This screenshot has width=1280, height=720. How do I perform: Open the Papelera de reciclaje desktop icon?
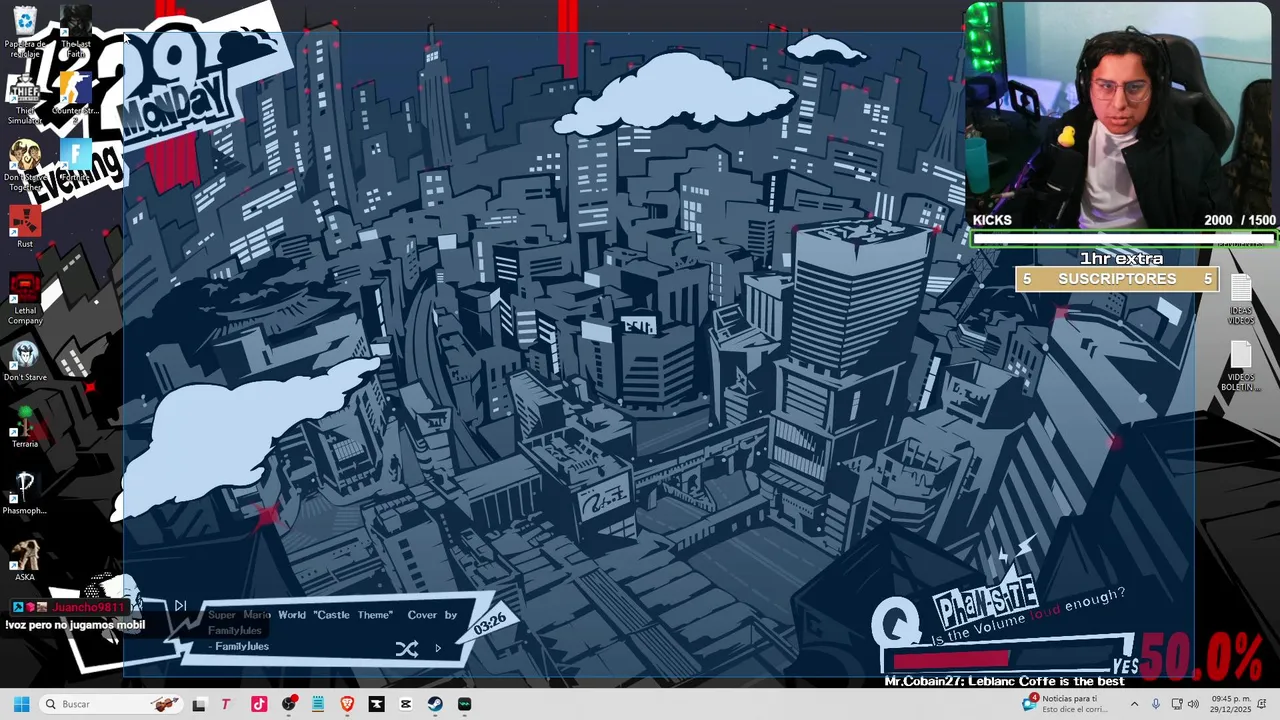coord(24,31)
